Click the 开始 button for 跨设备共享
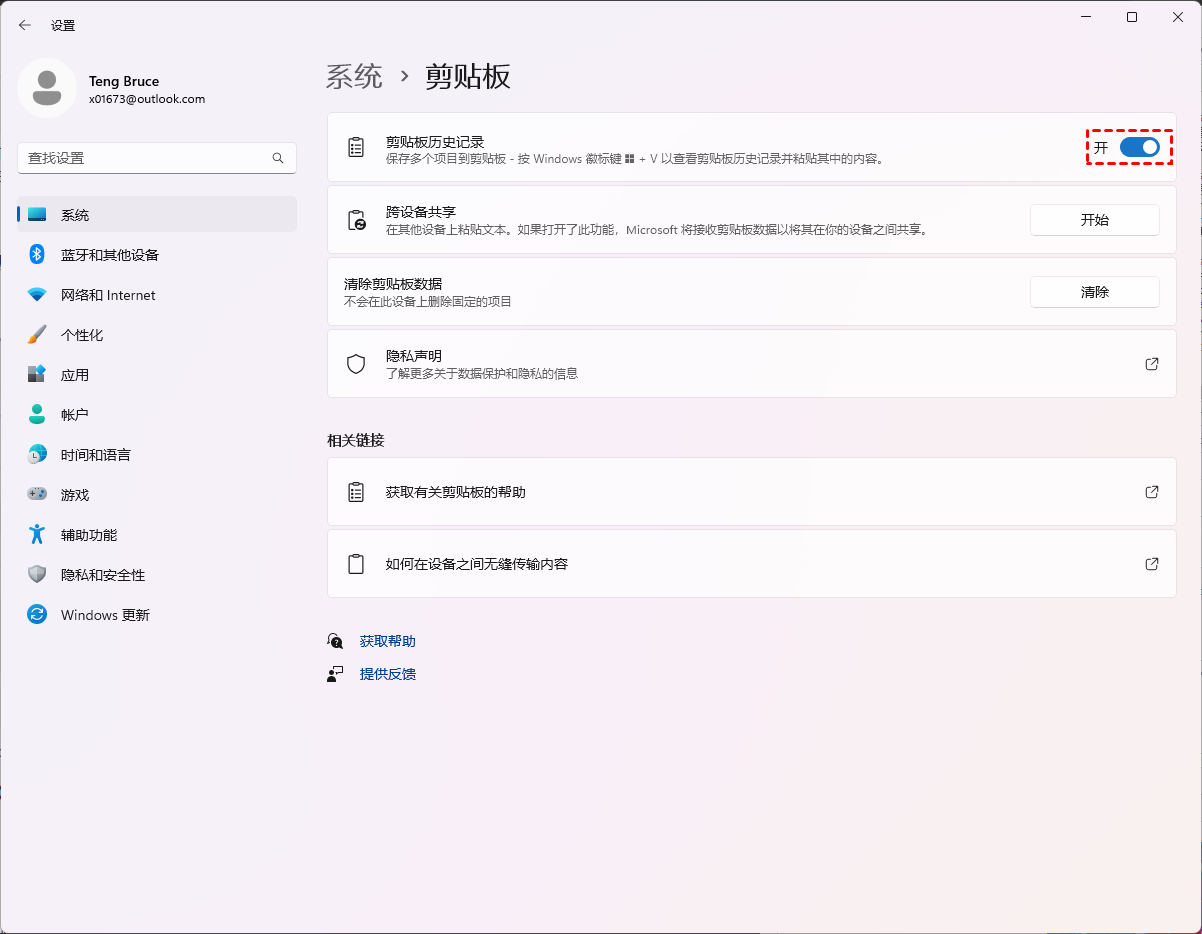 tap(1094, 220)
